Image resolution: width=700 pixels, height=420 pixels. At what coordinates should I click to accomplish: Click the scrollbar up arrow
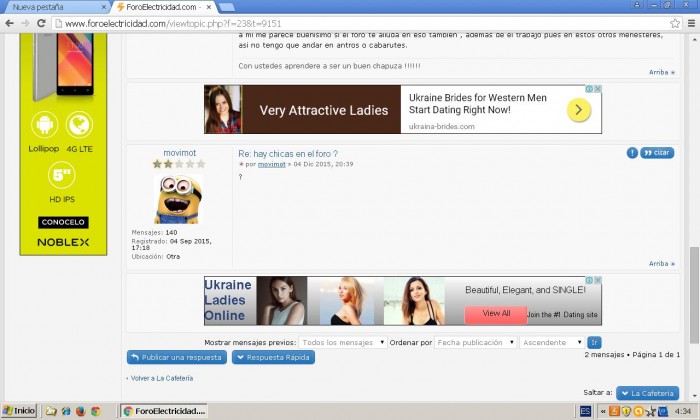(x=694, y=40)
